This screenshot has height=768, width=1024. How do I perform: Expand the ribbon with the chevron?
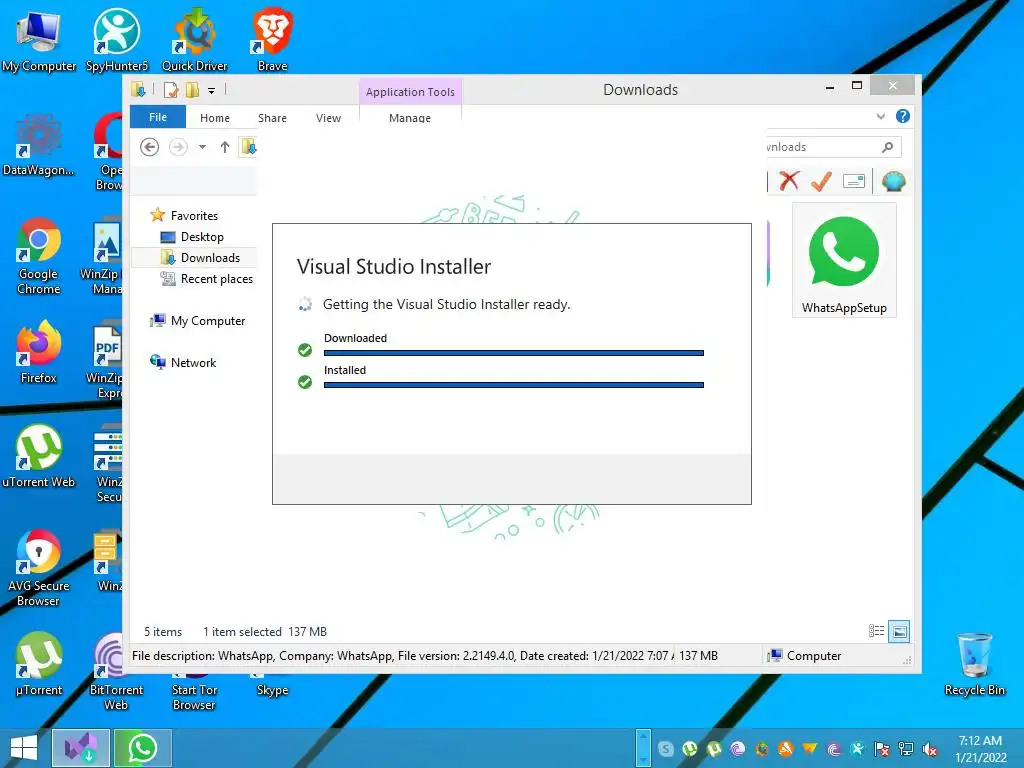point(881,116)
